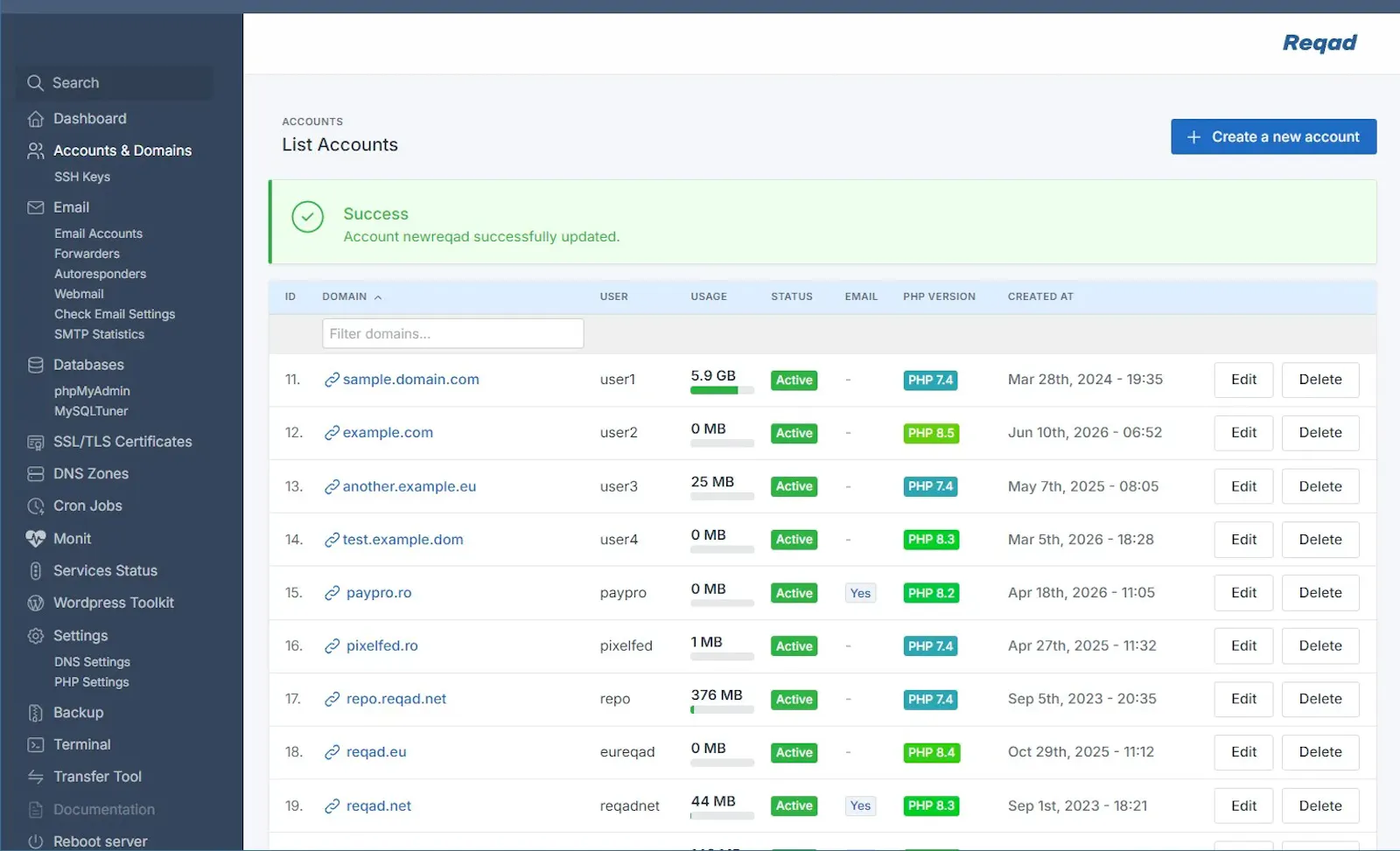Viewport: 1400px width, 851px height.
Task: Open Webmail menu item
Action: 79,294
